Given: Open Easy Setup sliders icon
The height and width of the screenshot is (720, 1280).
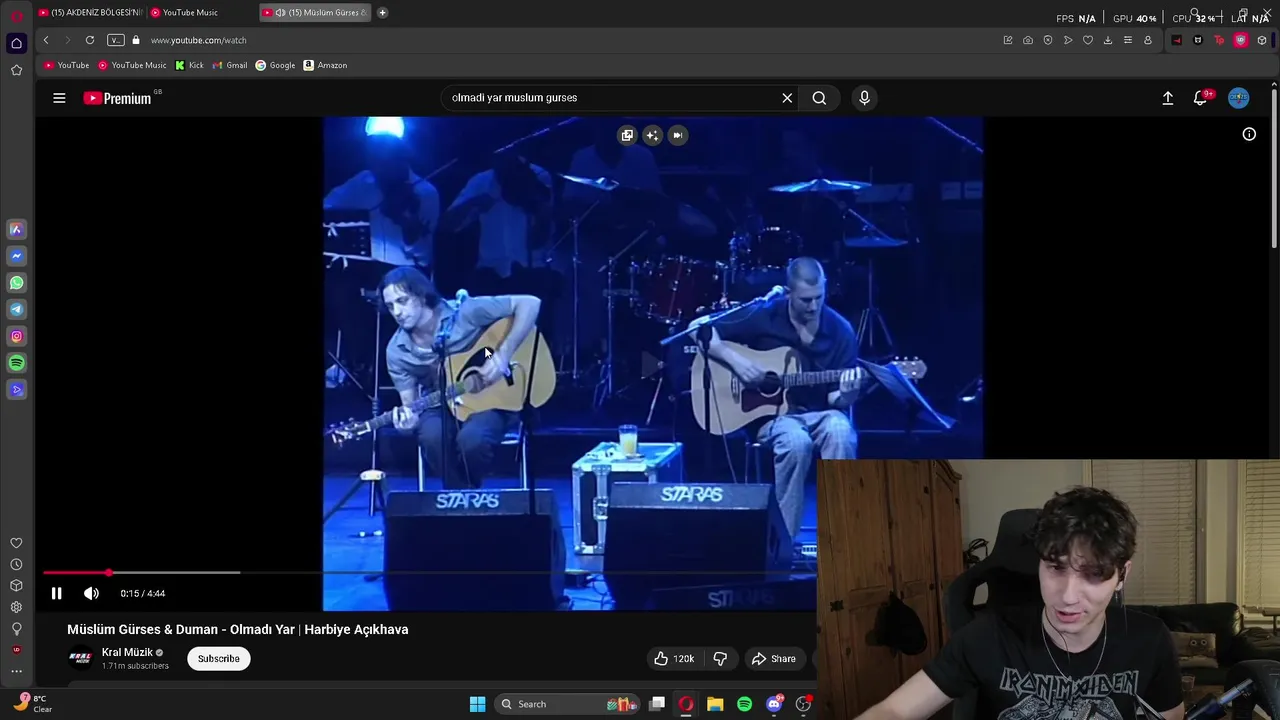Looking at the screenshot, I should (1128, 40).
